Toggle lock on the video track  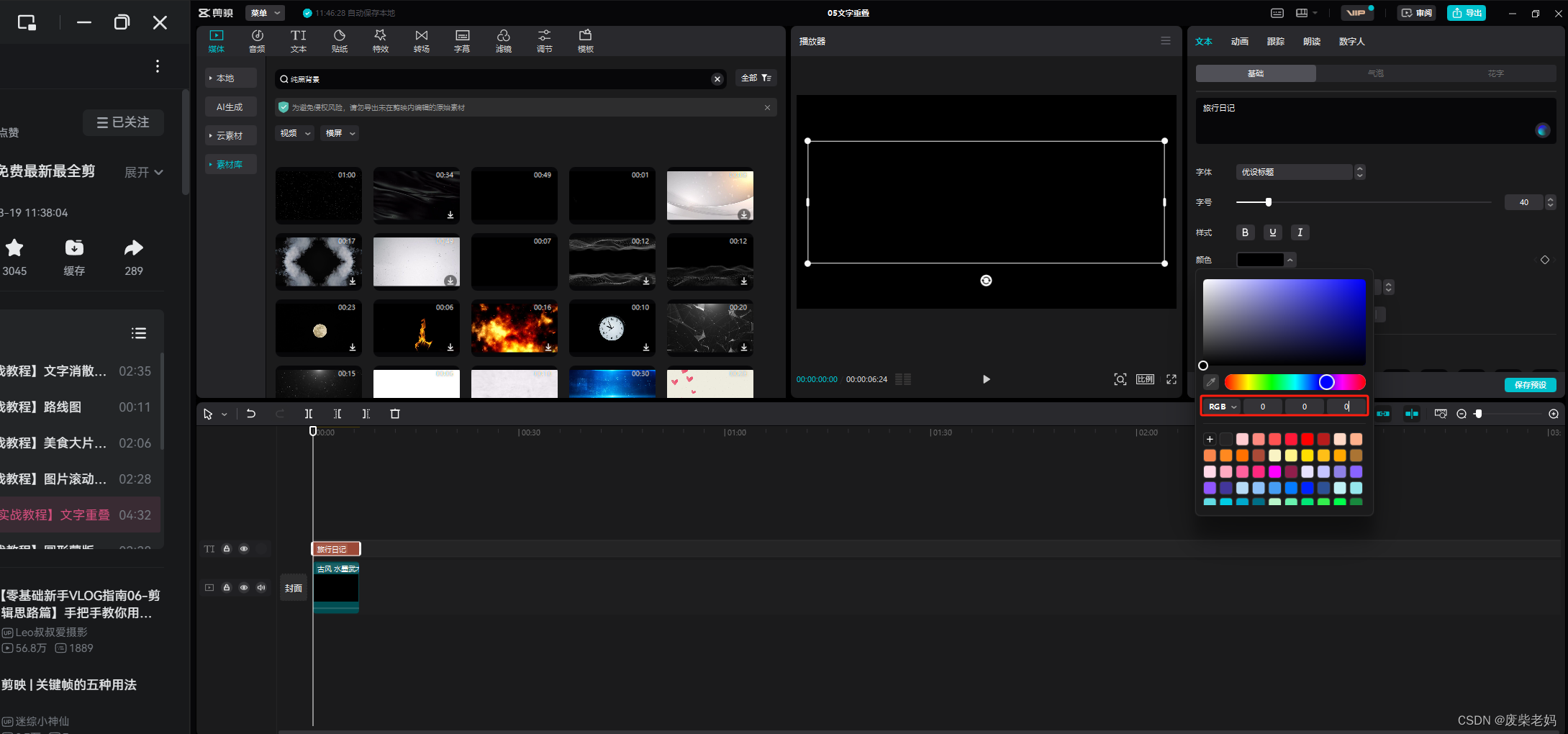click(227, 588)
